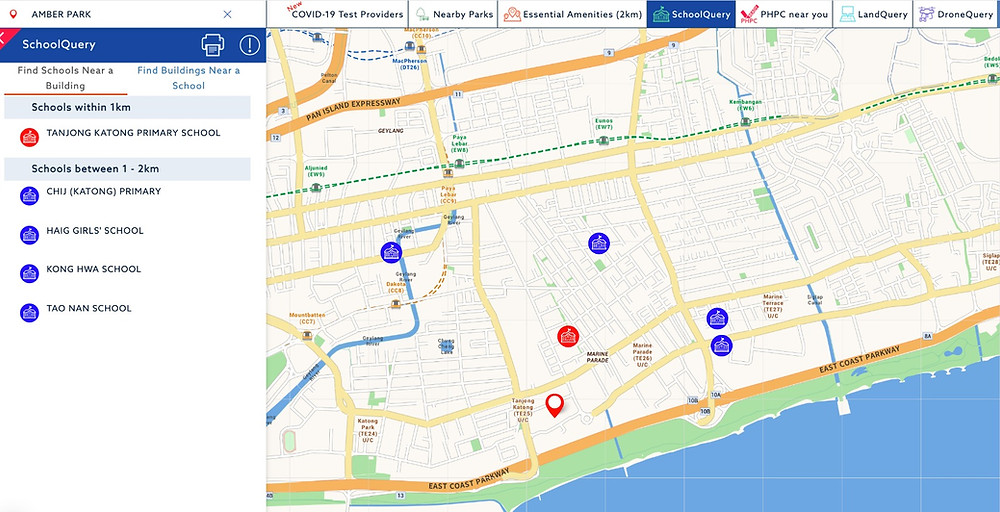The height and width of the screenshot is (512, 1000).
Task: Click the Aljunied (EW9) station icon
Action: coord(316,187)
